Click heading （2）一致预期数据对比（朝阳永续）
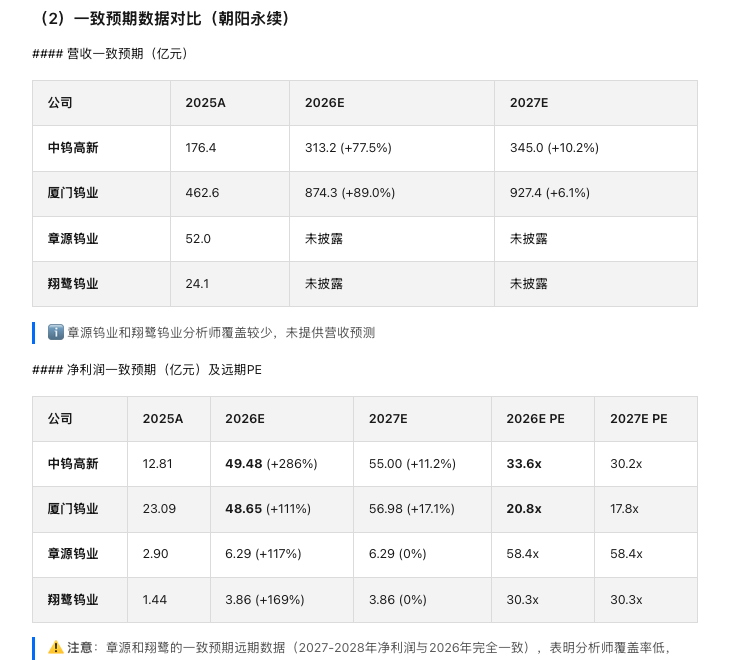Image resolution: width=729 pixels, height=660 pixels. (x=162, y=19)
